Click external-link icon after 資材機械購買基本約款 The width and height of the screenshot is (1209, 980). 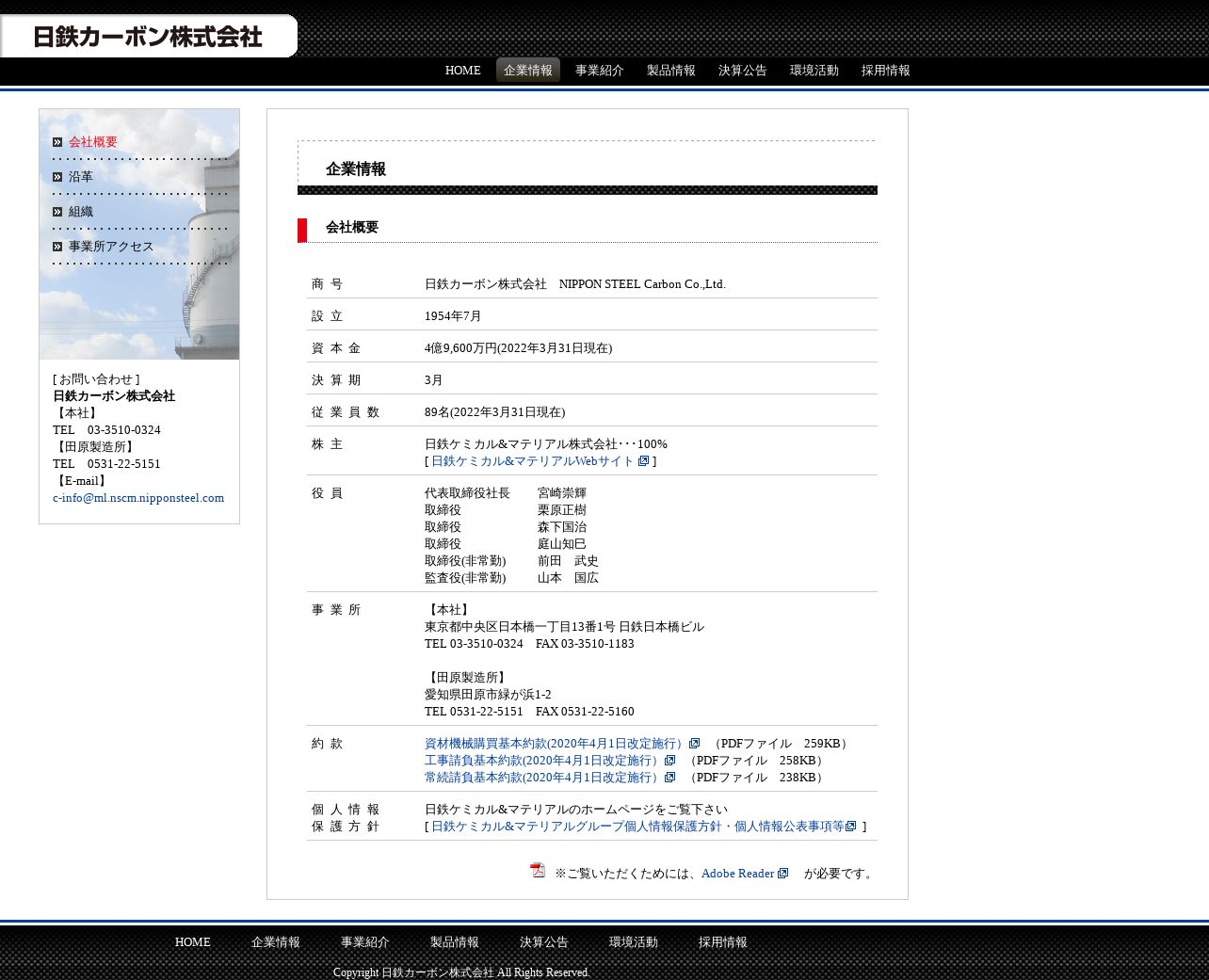[x=695, y=744]
